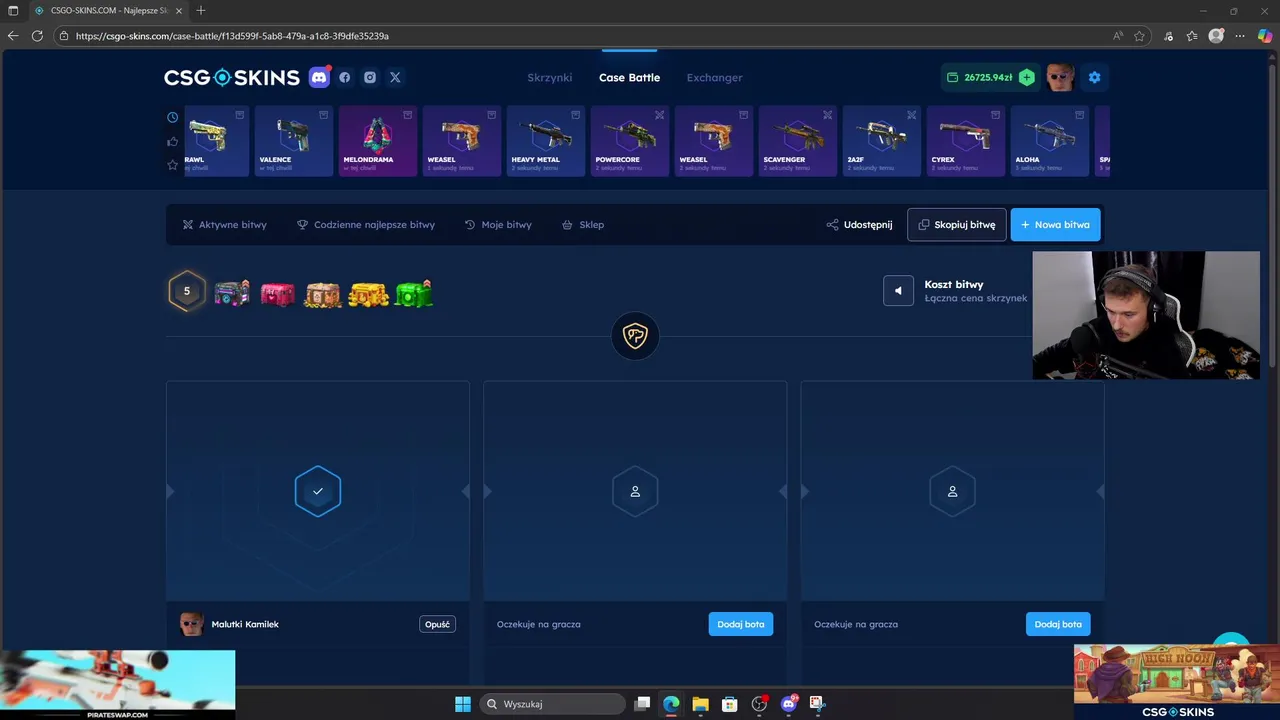Click the brown third case icon
Image resolution: width=1280 pixels, height=720 pixels.
tap(323, 294)
